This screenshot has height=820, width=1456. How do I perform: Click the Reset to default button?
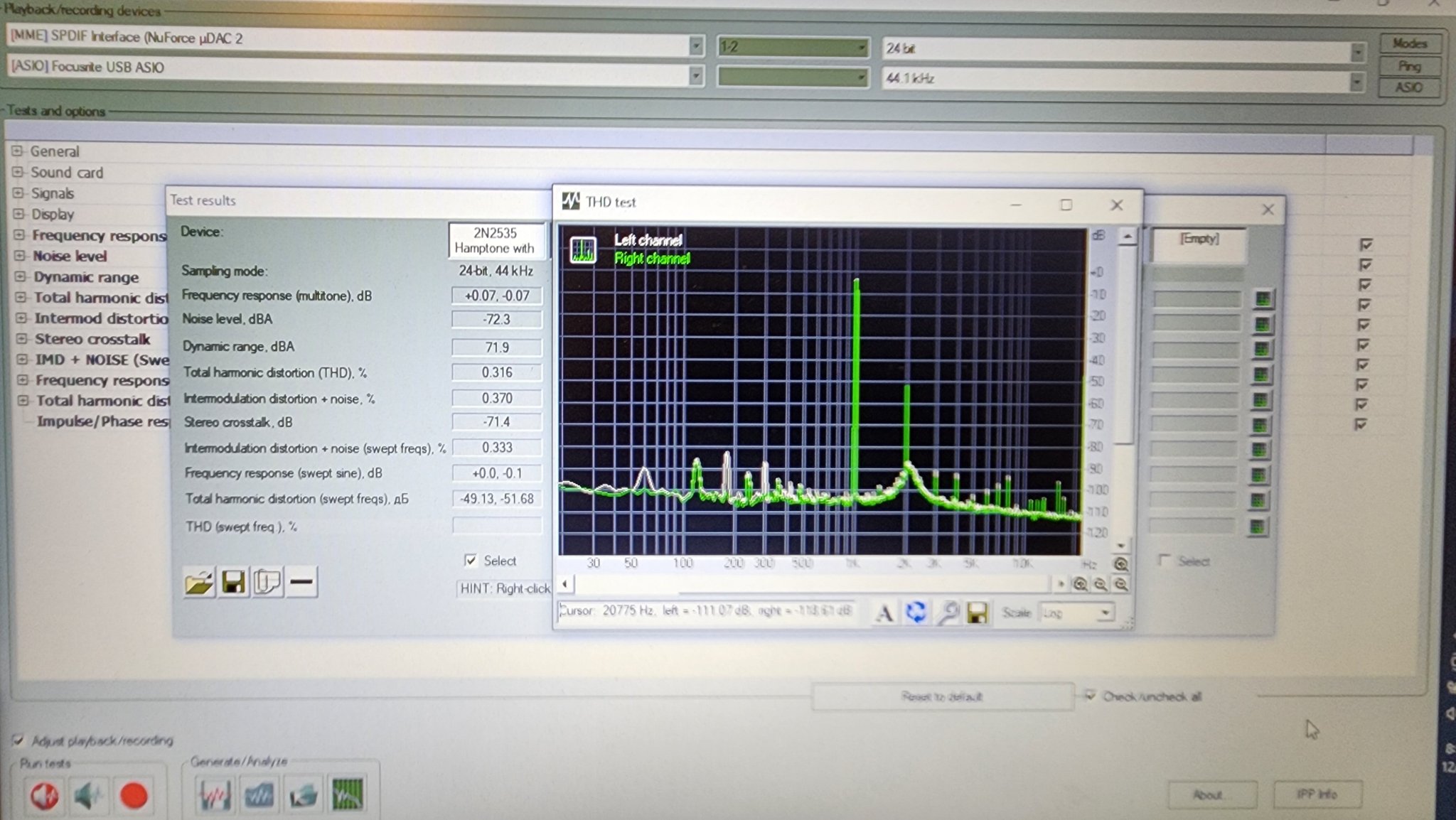(x=943, y=696)
